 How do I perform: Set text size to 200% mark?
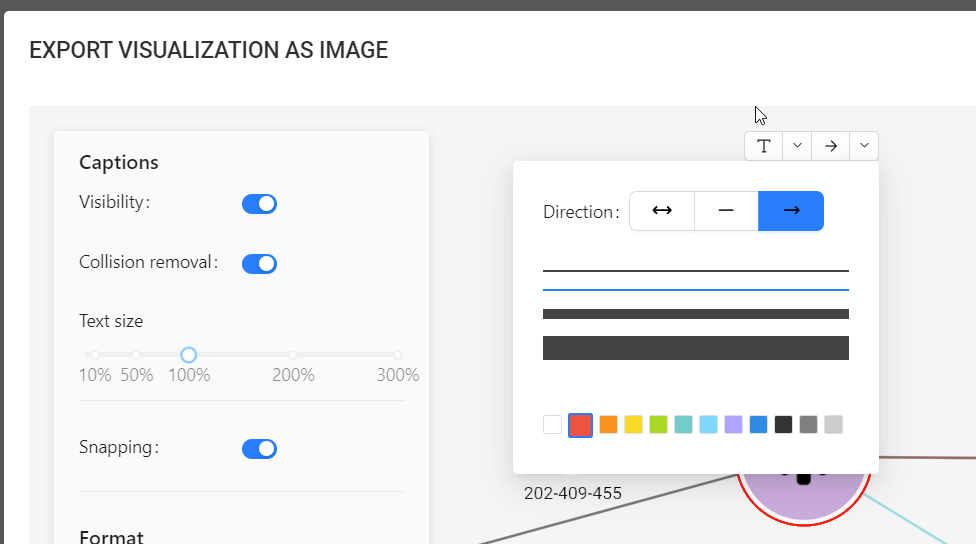click(x=293, y=355)
